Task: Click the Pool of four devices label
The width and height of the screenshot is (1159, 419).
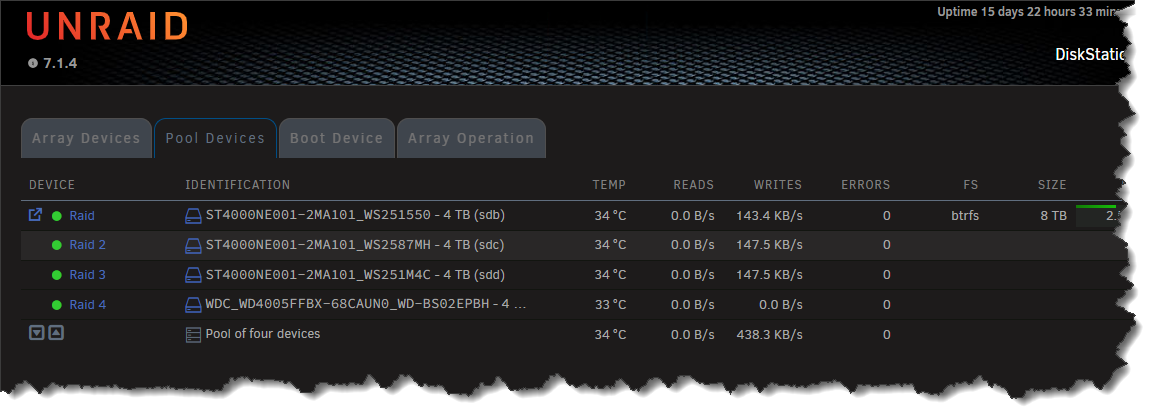Action: 262,334
